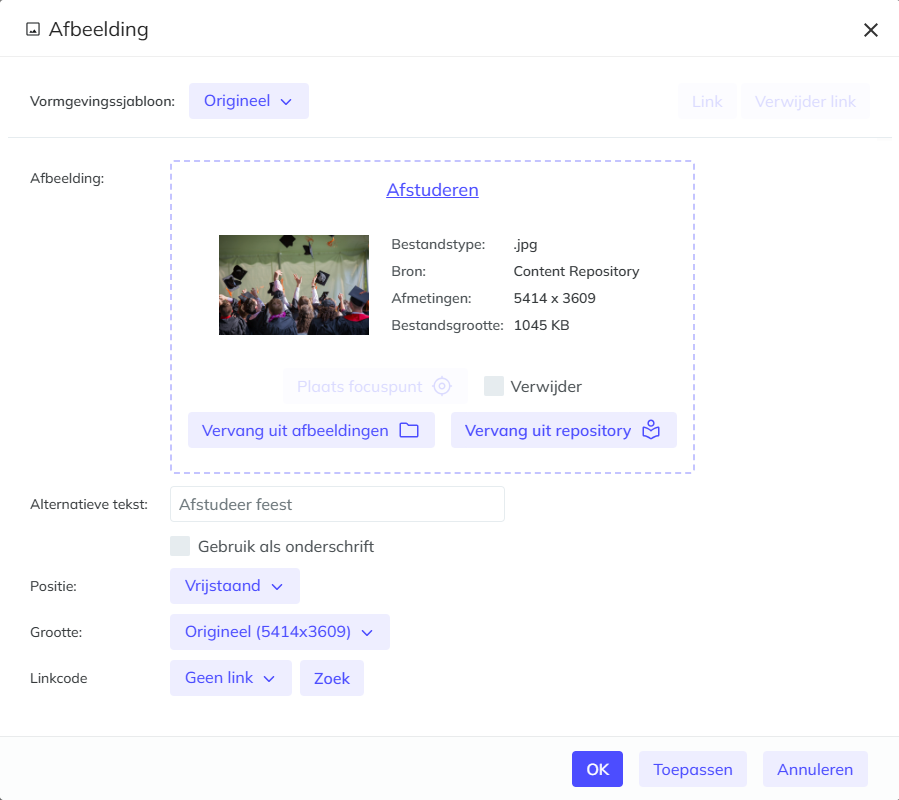Cancel using the Annuleren button
Viewport: 899px width, 800px height.
(x=815, y=769)
